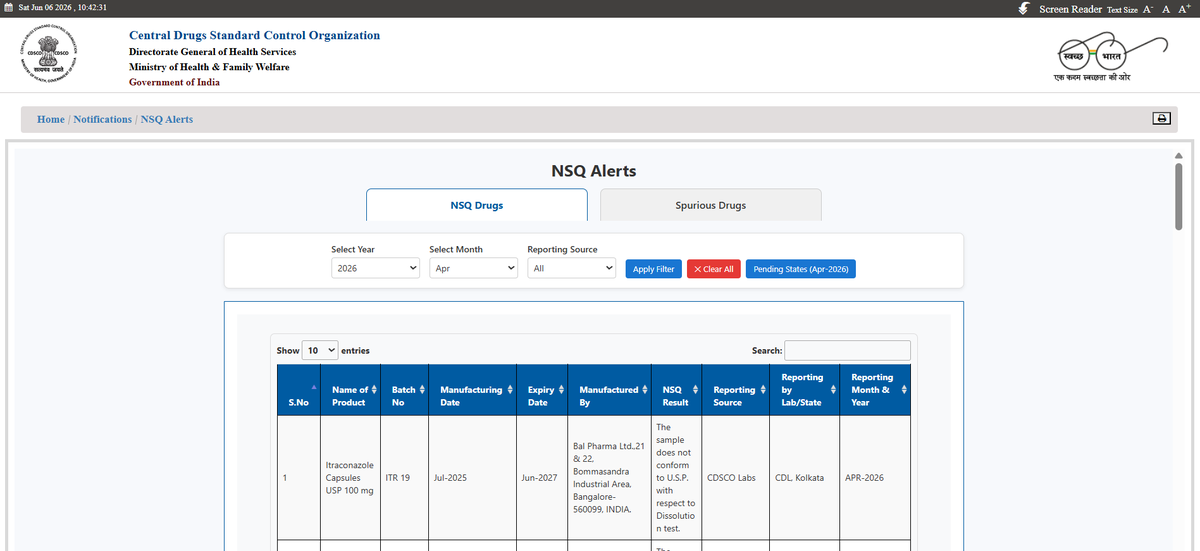This screenshot has height=551, width=1200.
Task: Click Central Drugs Standard Control Organization title
Action: tap(254, 35)
